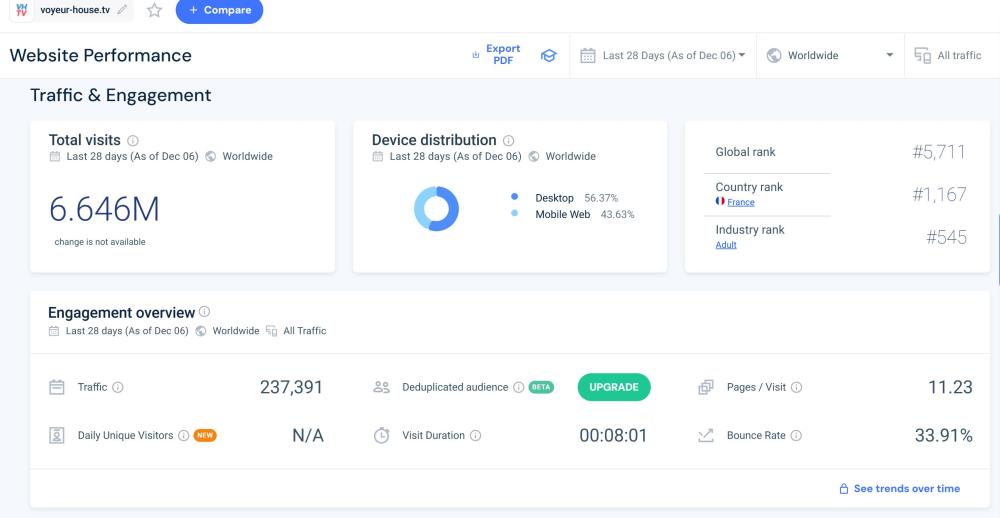This screenshot has width=1000, height=518.
Task: Open the Last 28 Days date dropdown
Action: click(663, 56)
